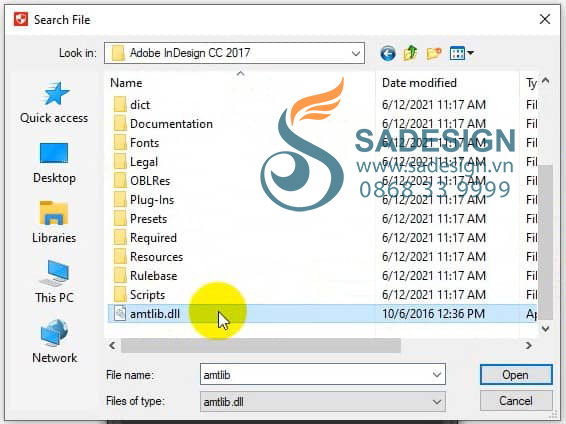
Task: Sort by the Name column header
Action: click(x=126, y=83)
